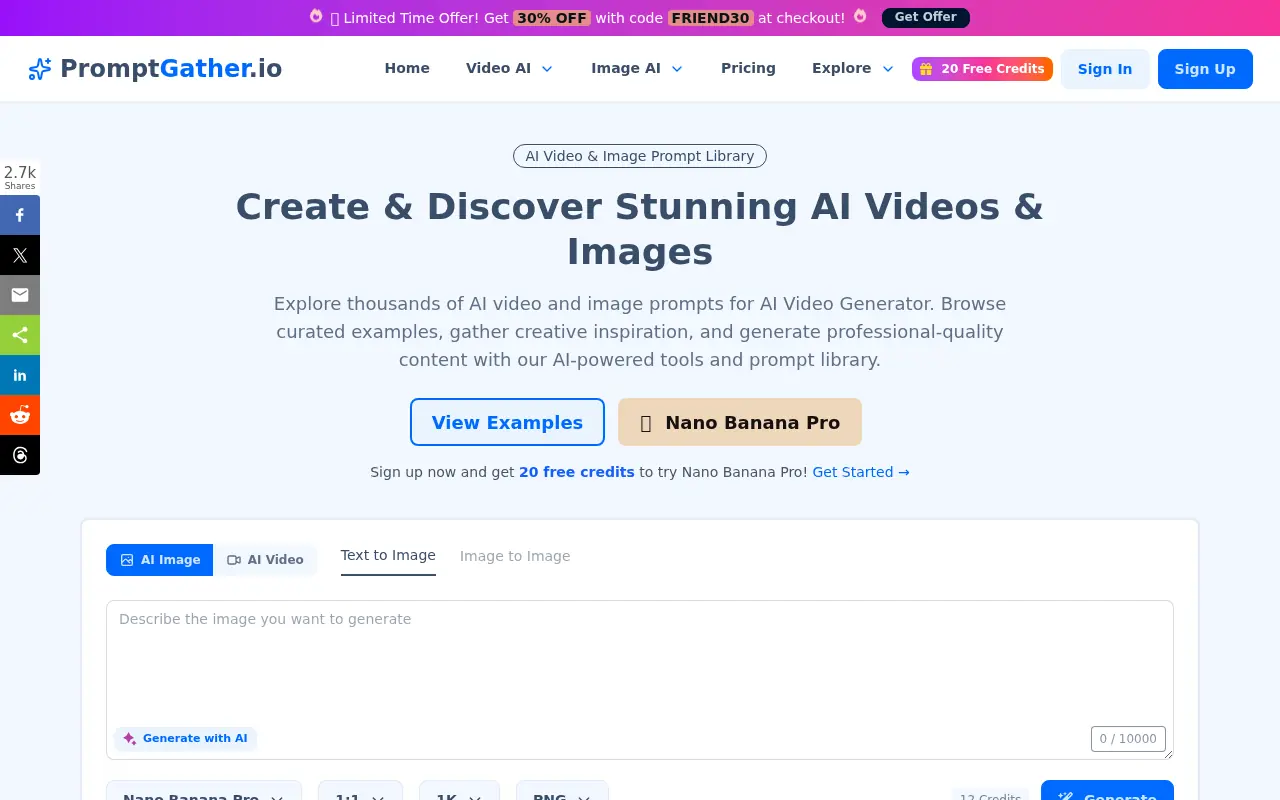Expand the Explore navigation dropdown
Image resolution: width=1280 pixels, height=800 pixels.
pos(851,68)
